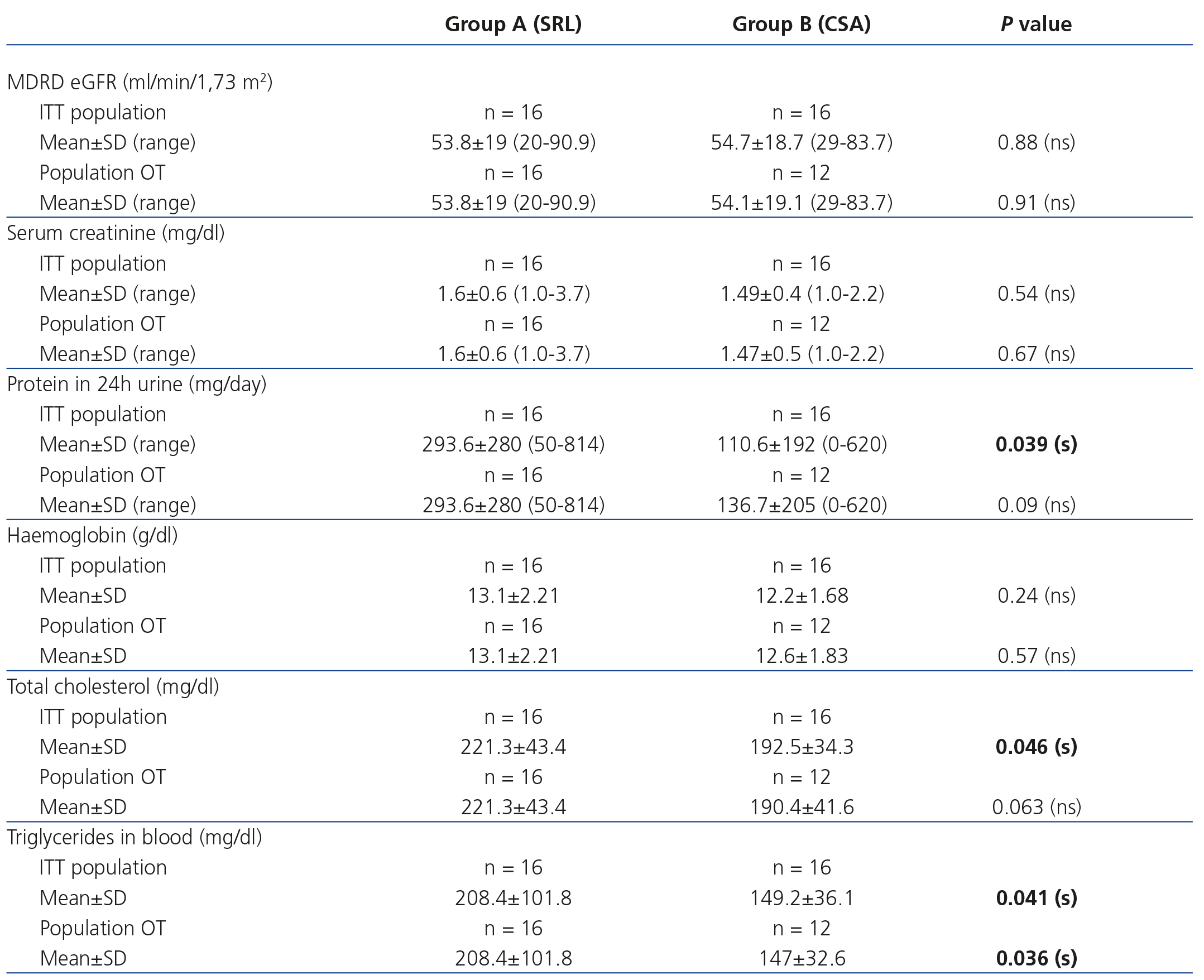Screen dimensions: 1204x980
Task: Select the bold P value 0.041 (s)
Action: (x=1037, y=898)
